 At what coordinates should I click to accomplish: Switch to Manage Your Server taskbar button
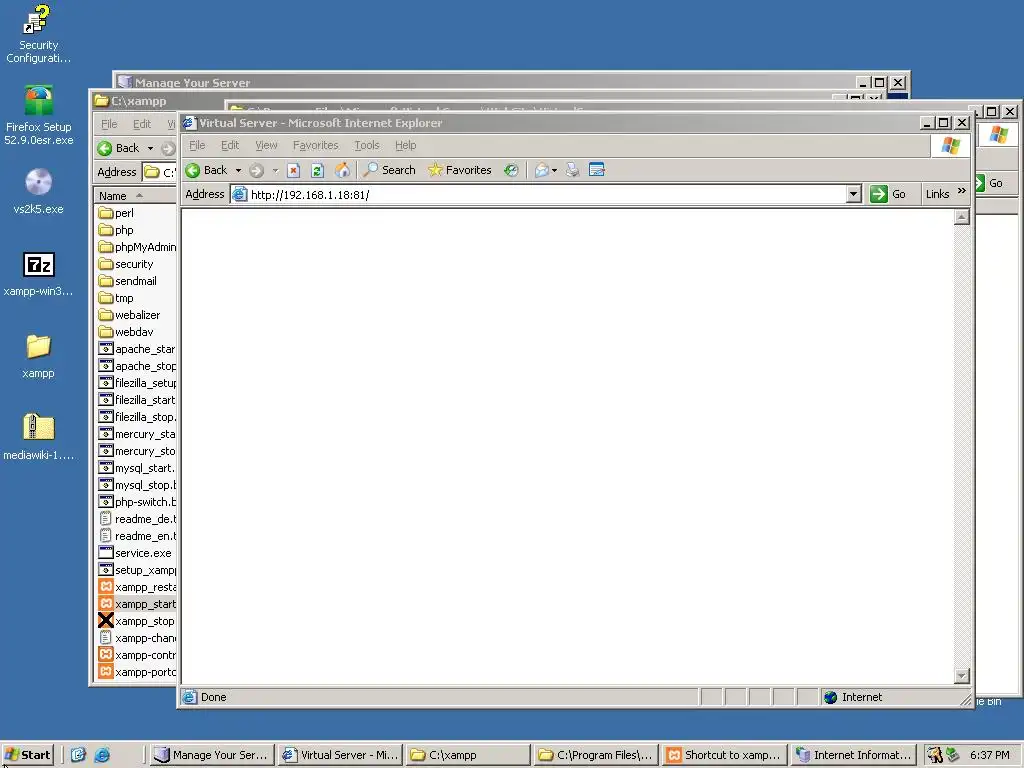[211, 755]
